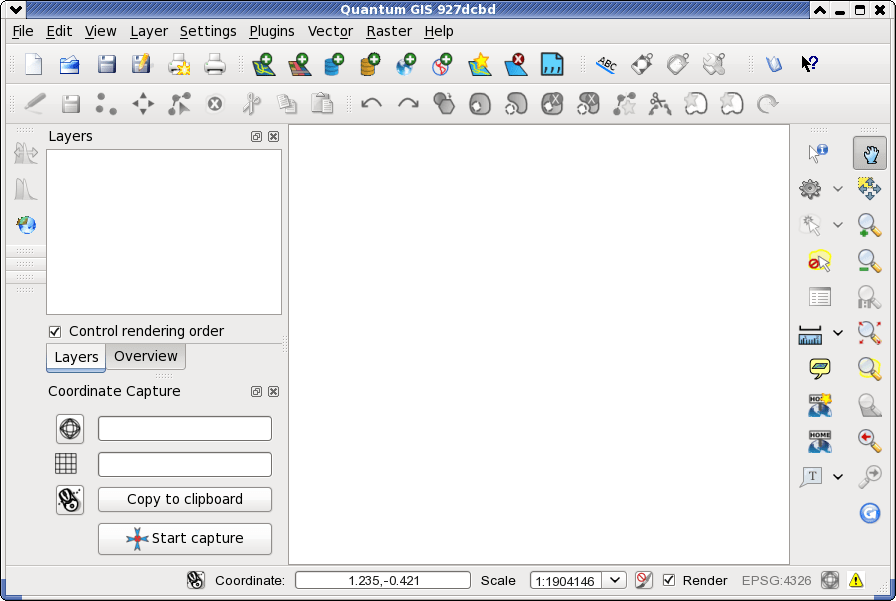Screen dimensions: 896x601
Task: Click the Add Raster Layer icon
Action: [x=299, y=64]
